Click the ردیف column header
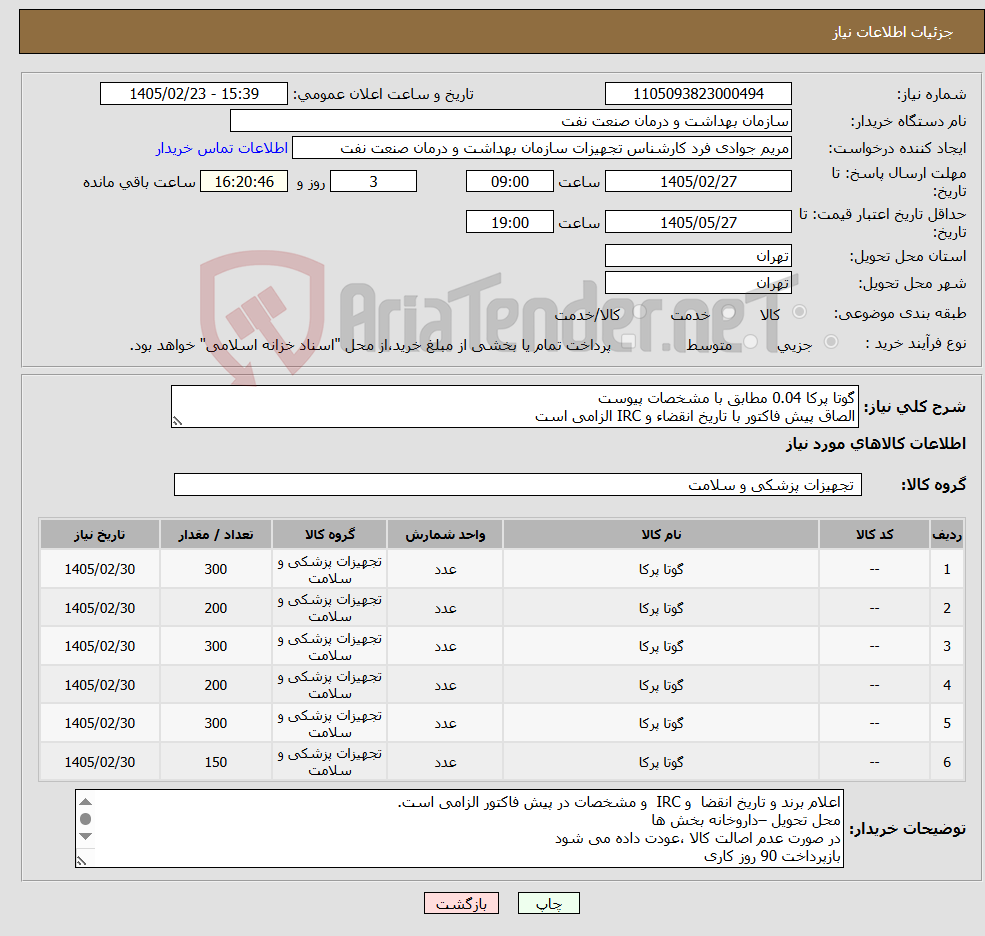985x936 pixels. [947, 535]
